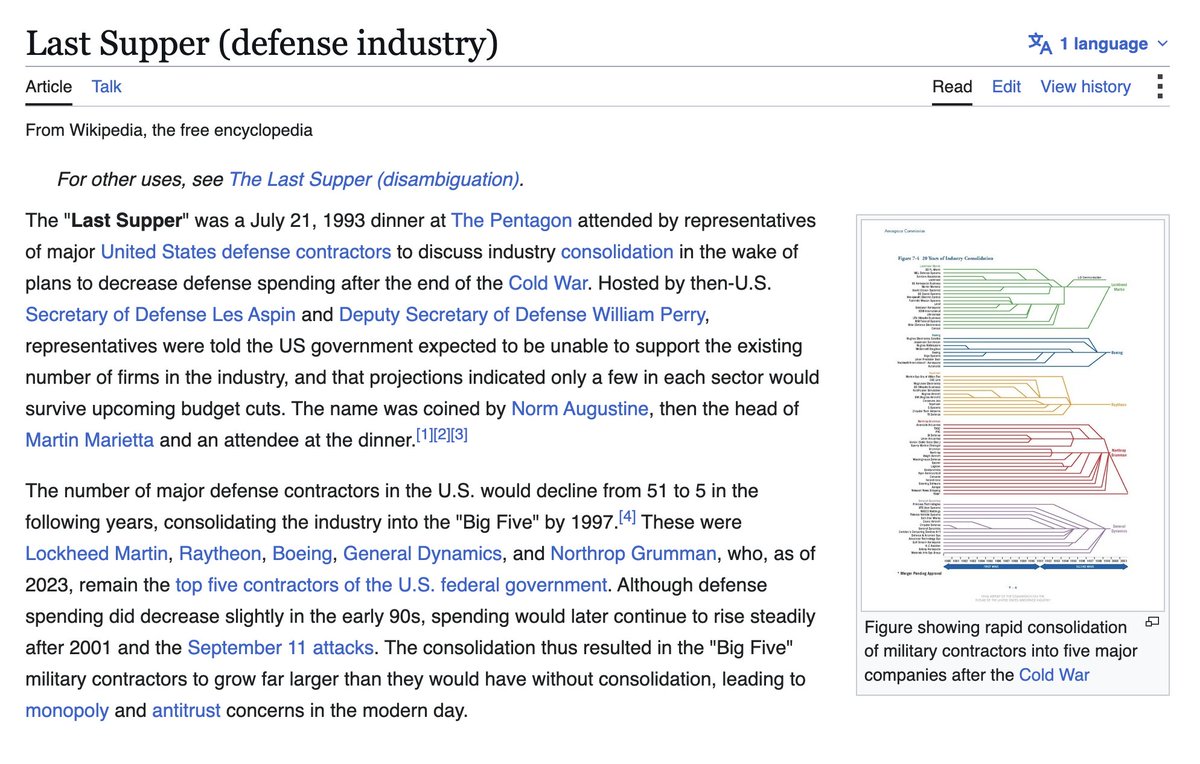Enlarge the consolidation figure via the caption icon
This screenshot has height=764, width=1200.
[x=1152, y=622]
